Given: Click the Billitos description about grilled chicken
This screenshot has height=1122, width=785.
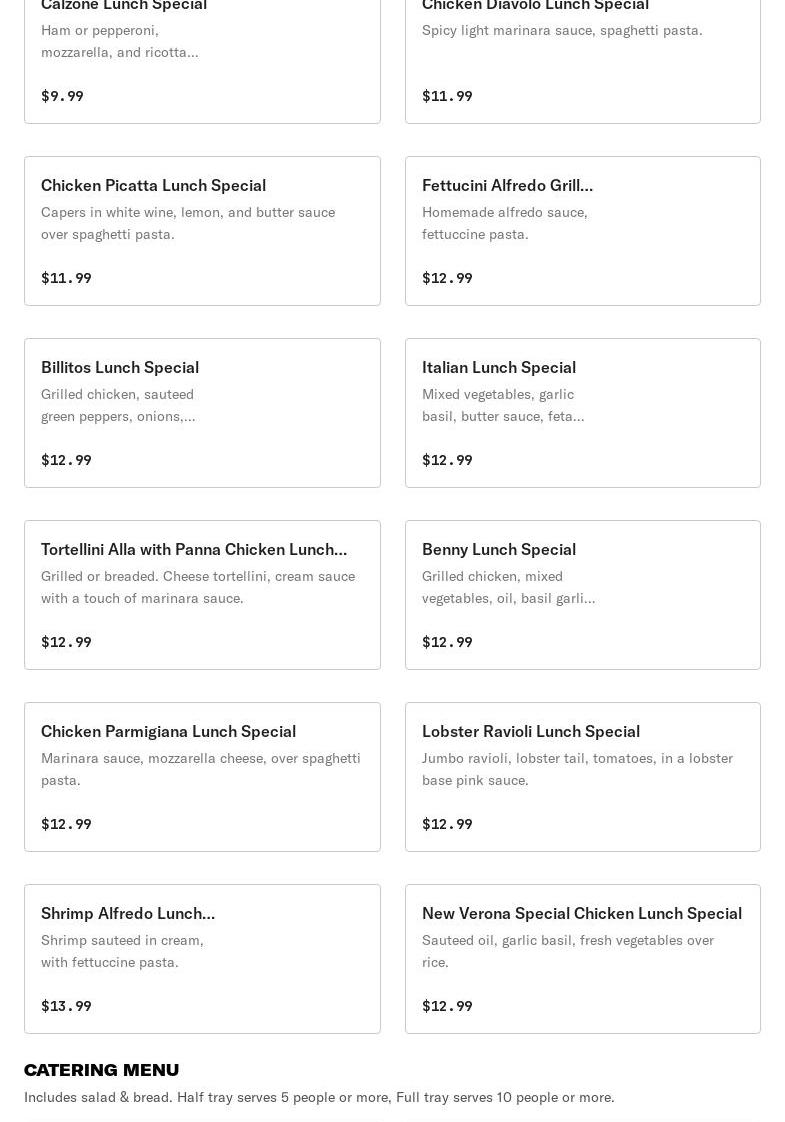Looking at the screenshot, I should click(x=118, y=405).
